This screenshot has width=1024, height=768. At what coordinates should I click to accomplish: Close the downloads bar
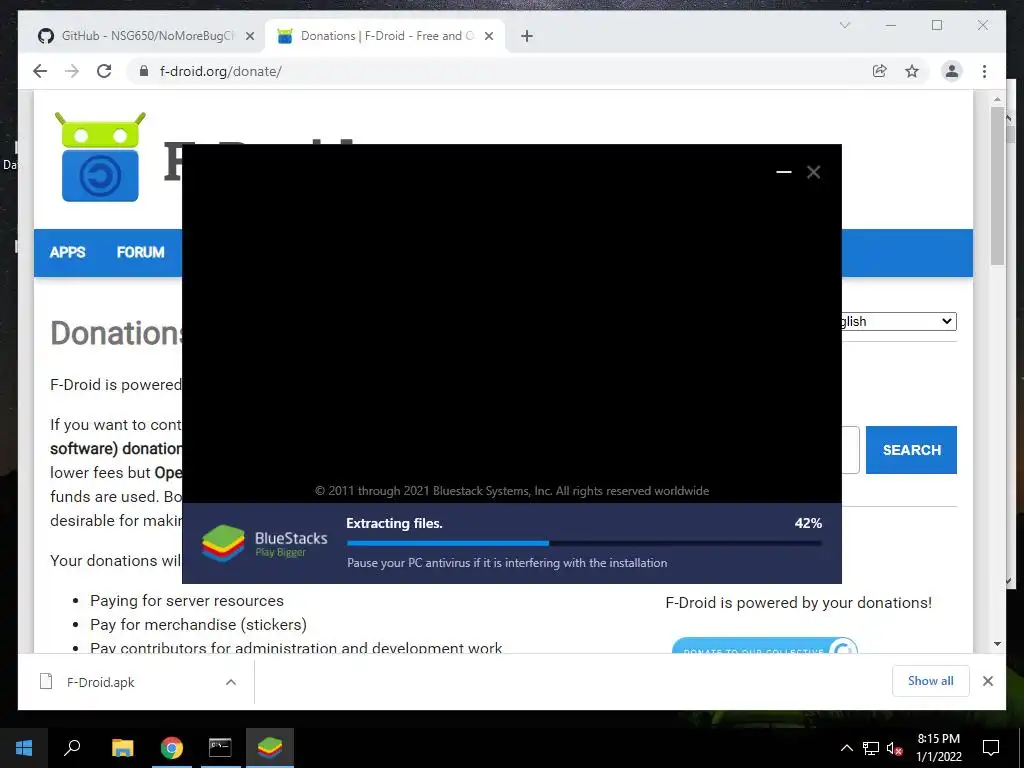pos(987,681)
